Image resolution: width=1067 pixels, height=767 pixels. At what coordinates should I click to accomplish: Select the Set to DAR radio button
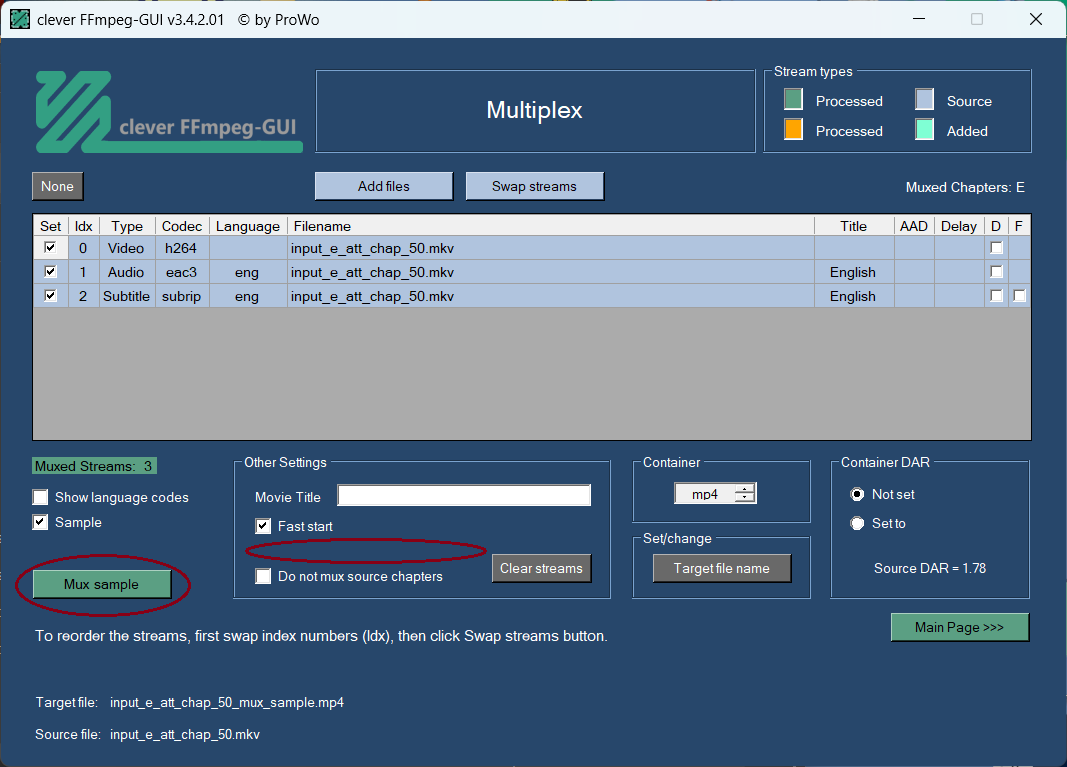click(857, 523)
